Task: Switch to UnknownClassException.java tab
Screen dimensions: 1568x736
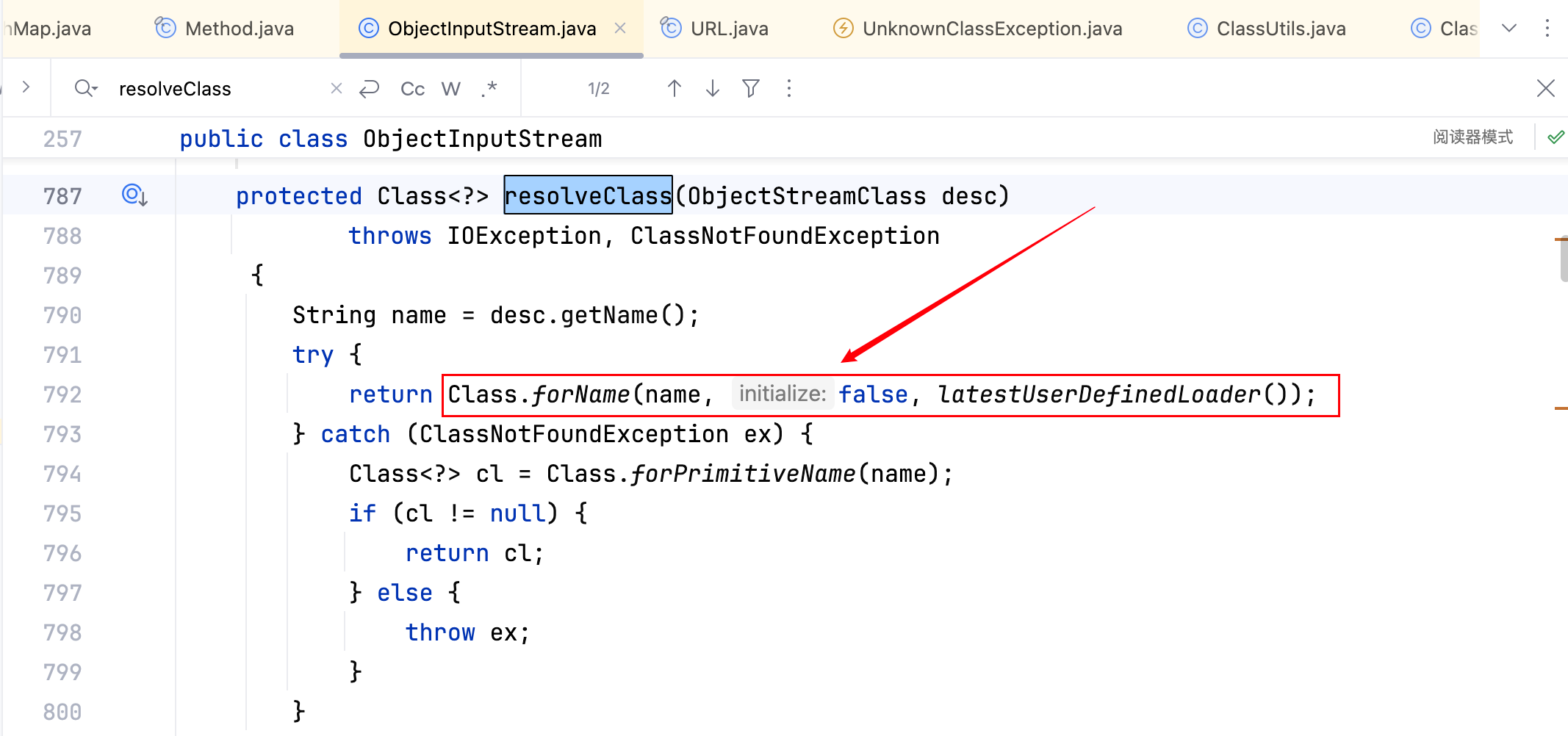Action: coord(977,29)
